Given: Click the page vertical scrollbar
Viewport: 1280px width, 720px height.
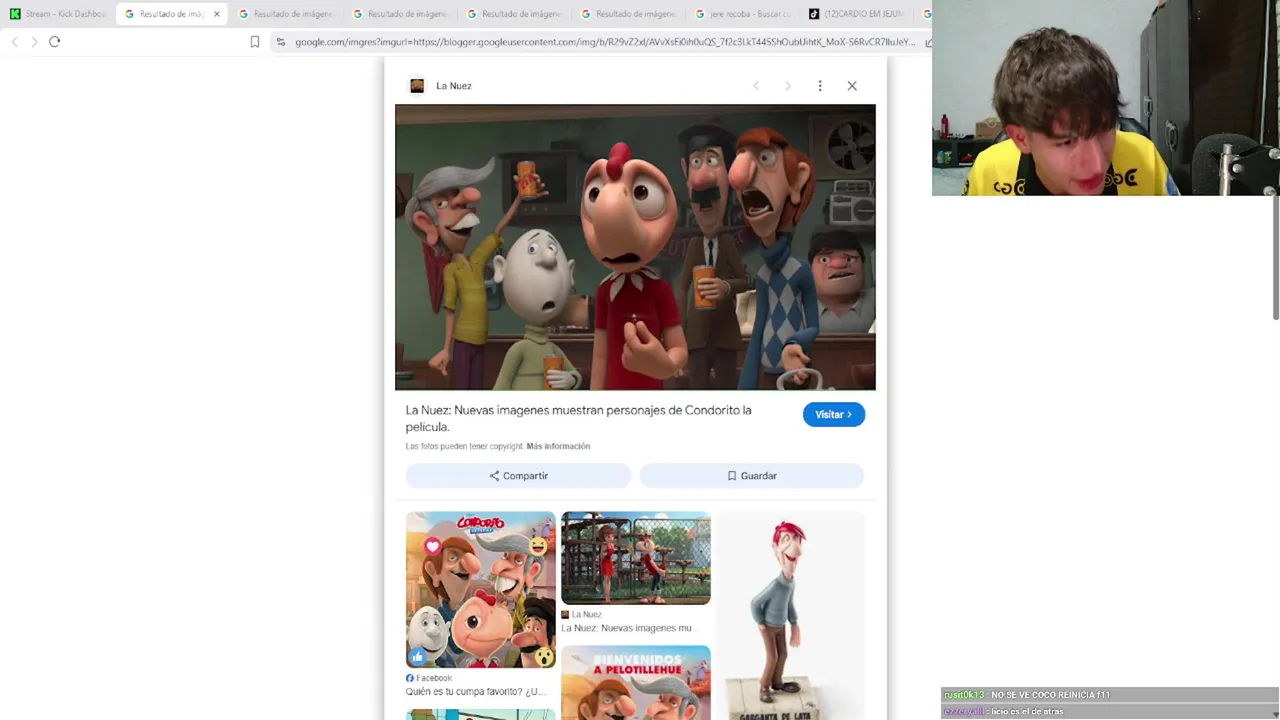Looking at the screenshot, I should [1275, 260].
